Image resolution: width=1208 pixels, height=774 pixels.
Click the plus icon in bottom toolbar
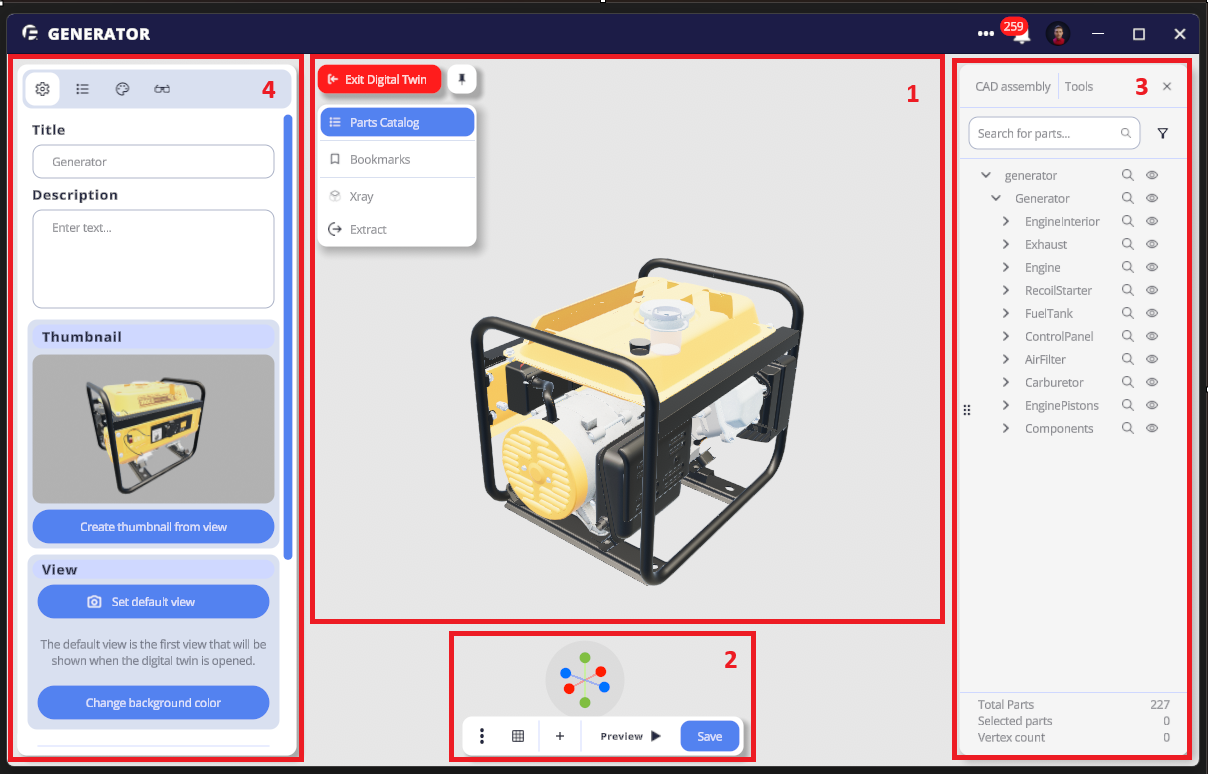click(x=560, y=736)
